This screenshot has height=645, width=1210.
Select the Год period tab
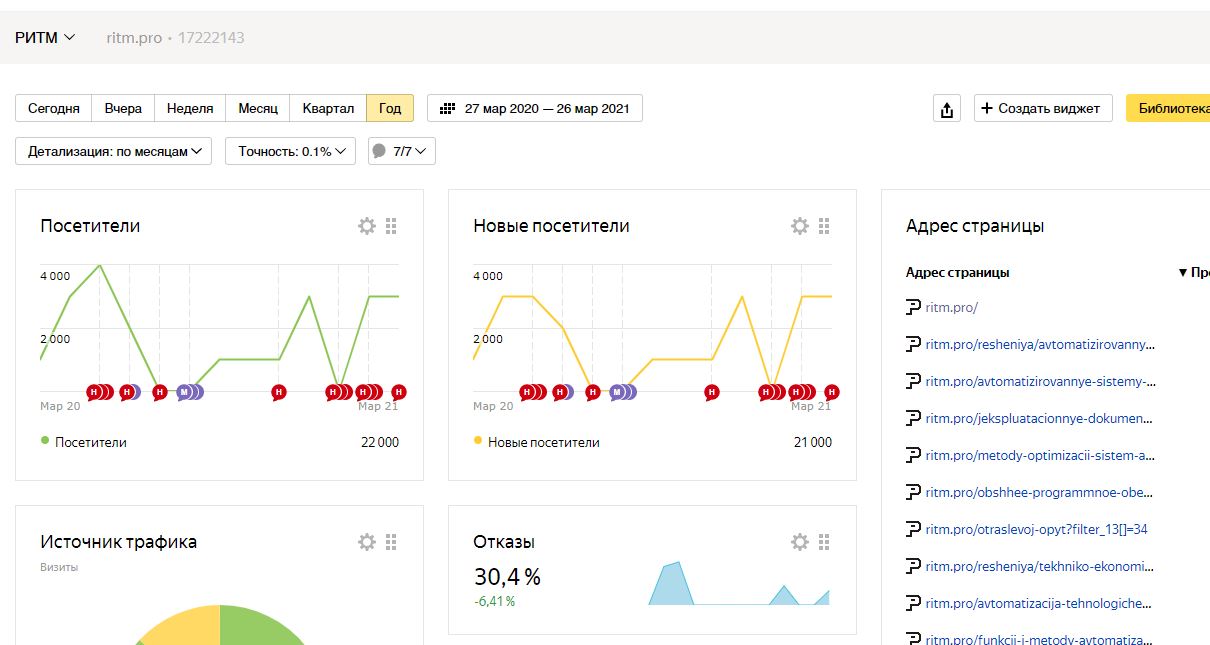click(x=390, y=108)
